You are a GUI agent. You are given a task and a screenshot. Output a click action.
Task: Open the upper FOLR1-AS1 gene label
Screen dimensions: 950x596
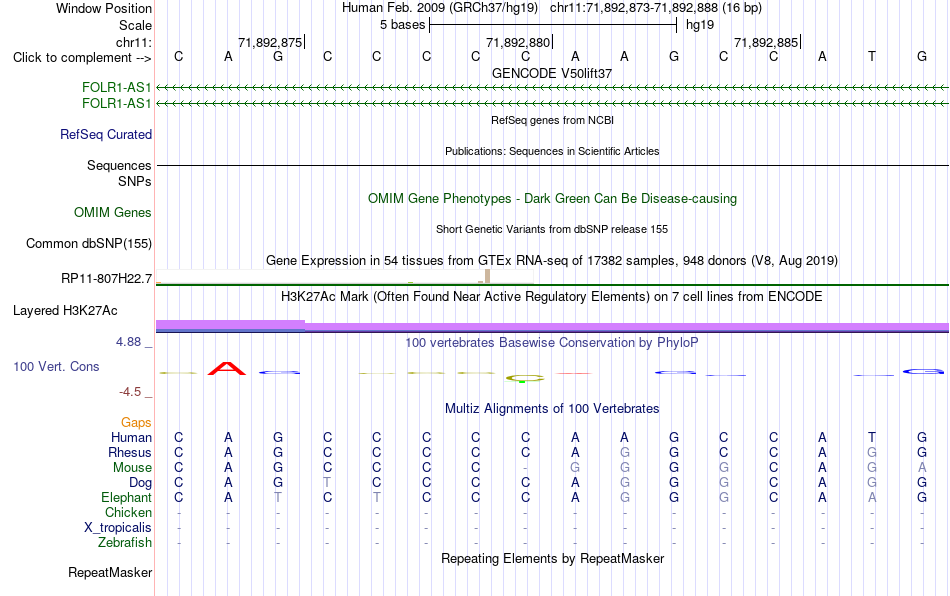pos(116,87)
